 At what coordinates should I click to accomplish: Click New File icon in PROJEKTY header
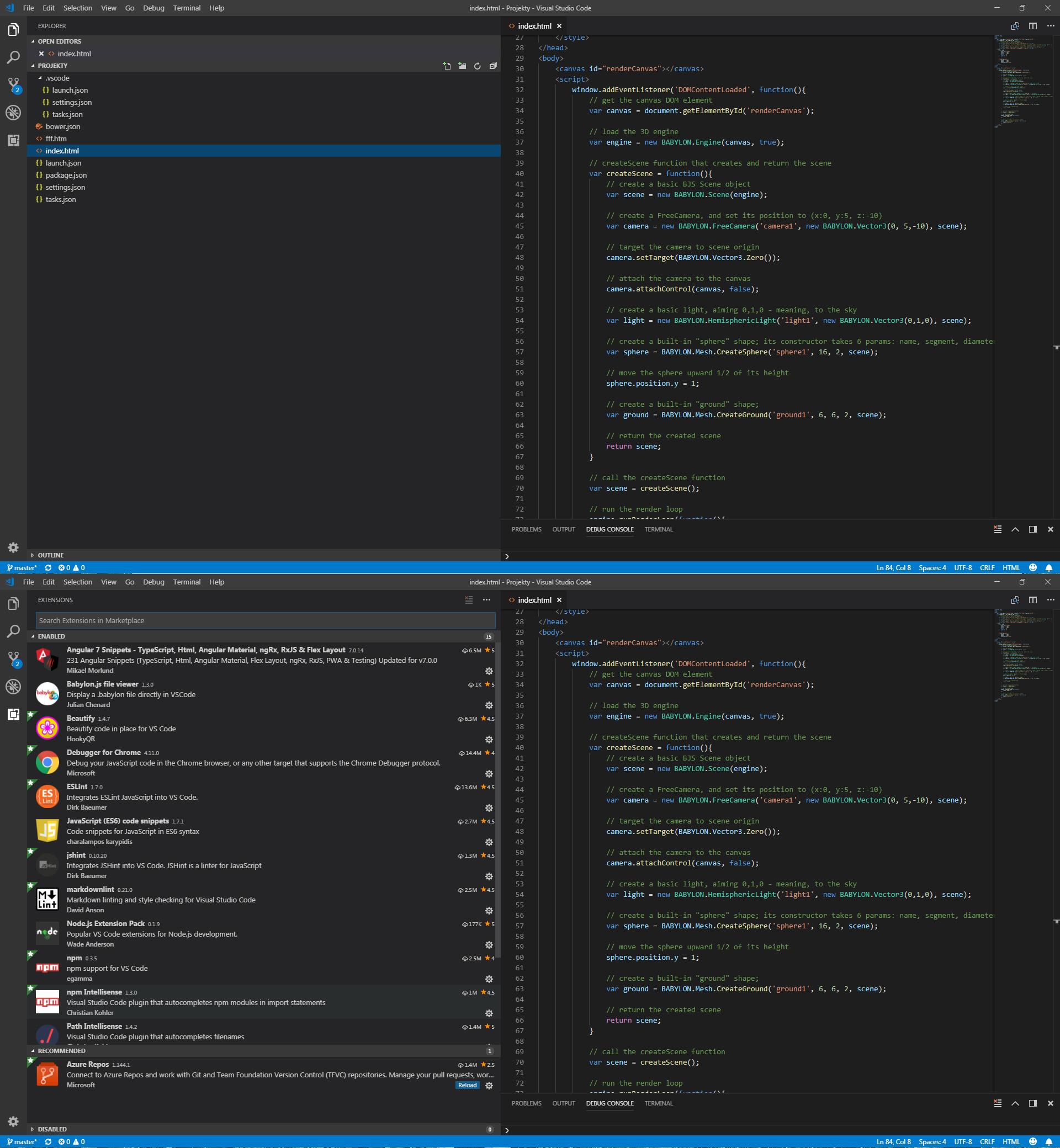click(447, 66)
